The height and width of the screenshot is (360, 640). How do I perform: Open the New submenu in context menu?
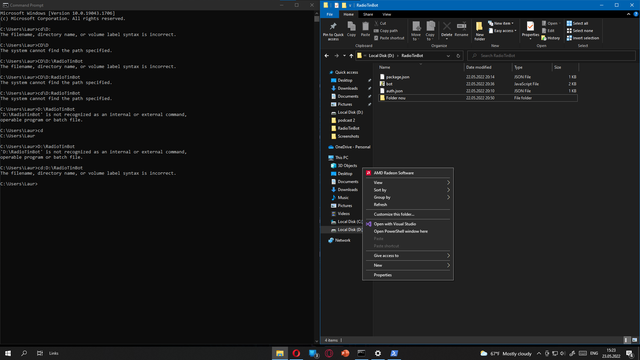[408, 265]
